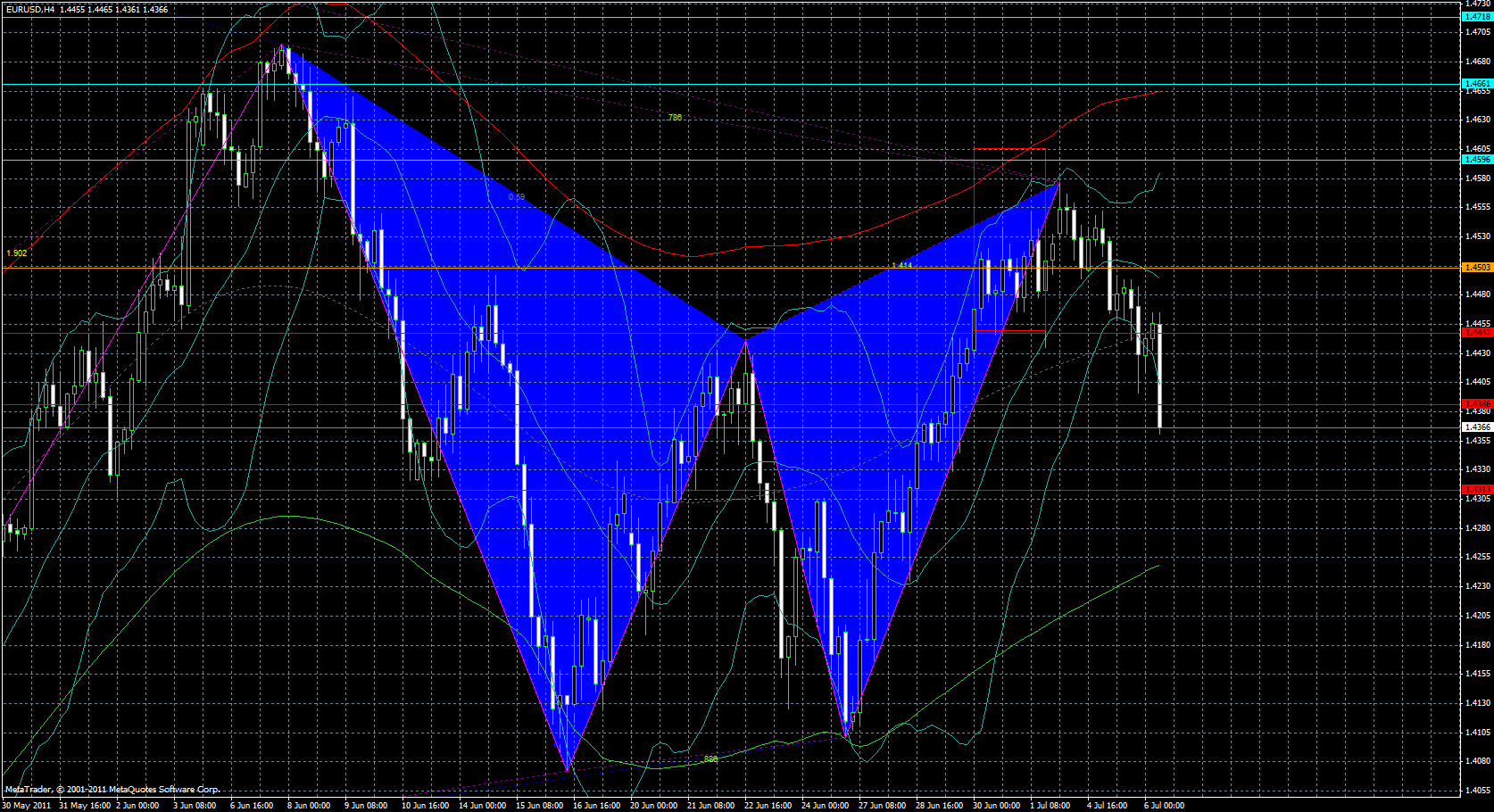Click the 28 Jun 16:00 time label
This screenshot has height=812, width=1494.
(939, 806)
